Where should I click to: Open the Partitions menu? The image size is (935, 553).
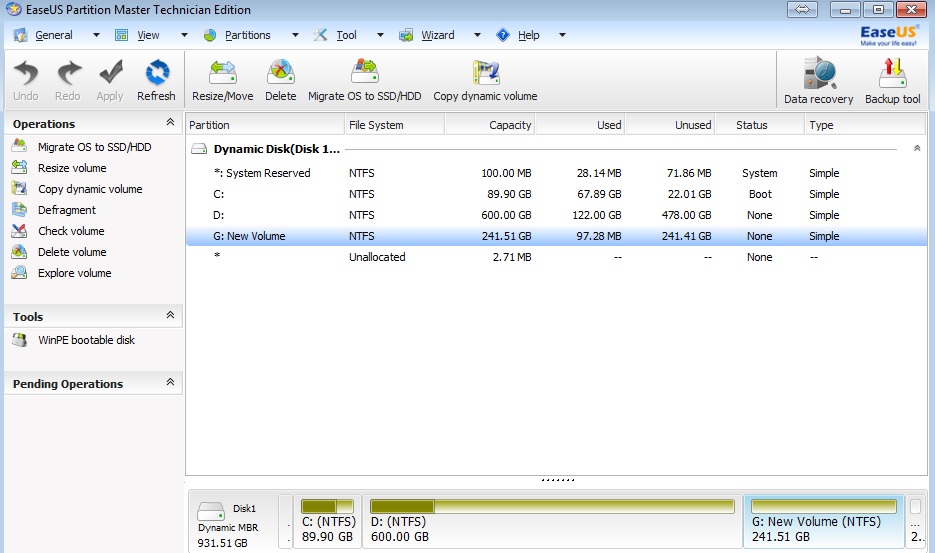247,35
